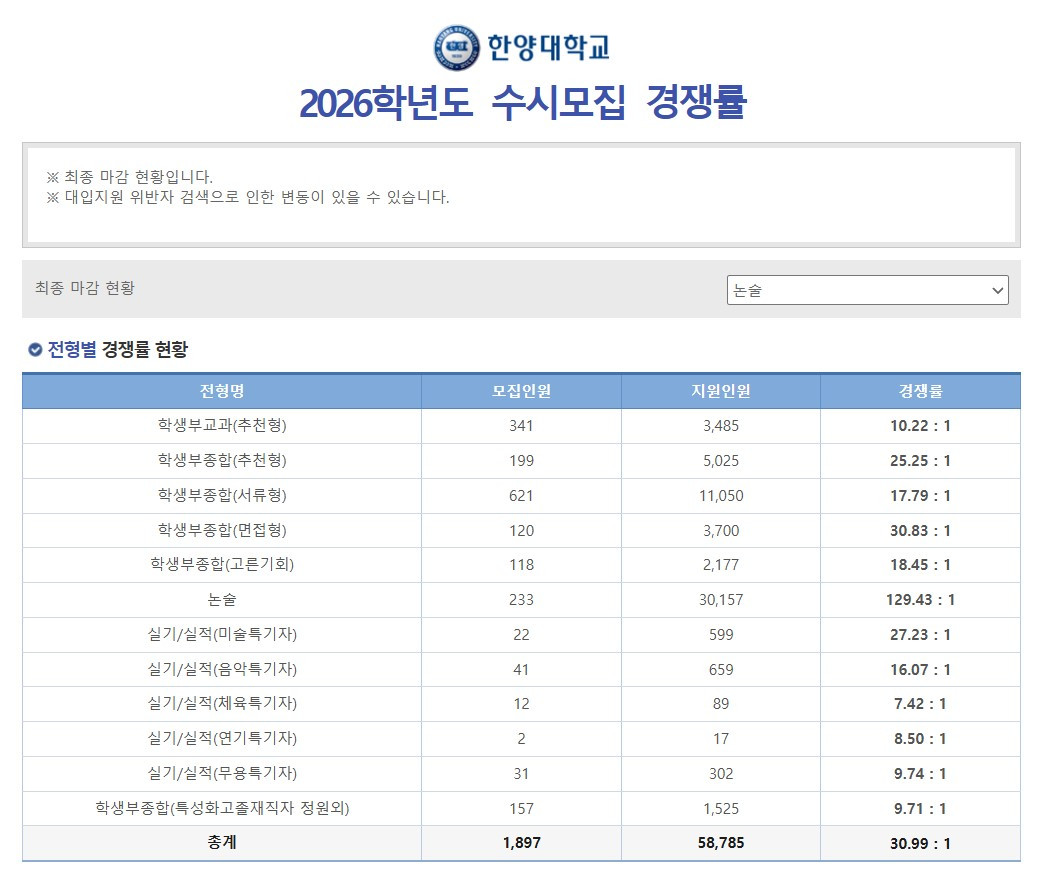
Task: Click the 30.83 : 1 ratio cell
Action: click(x=921, y=531)
